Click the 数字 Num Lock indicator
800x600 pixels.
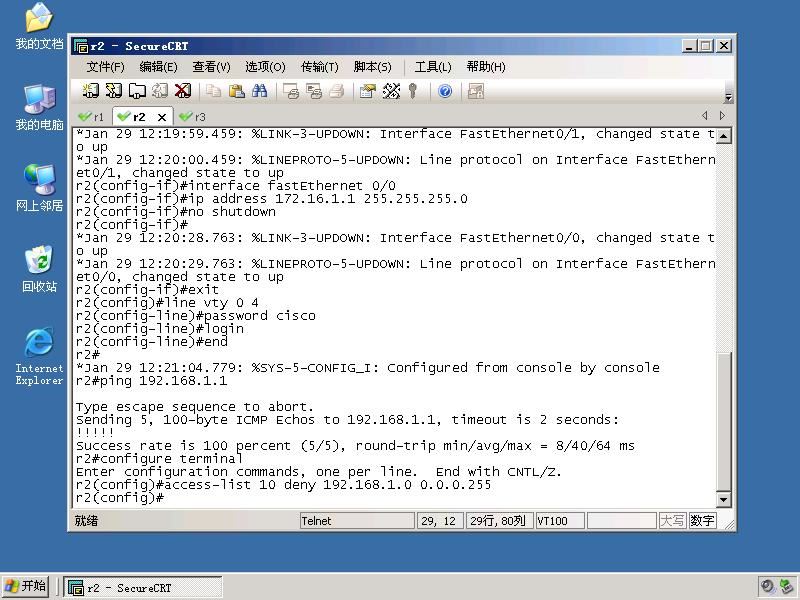coord(702,521)
